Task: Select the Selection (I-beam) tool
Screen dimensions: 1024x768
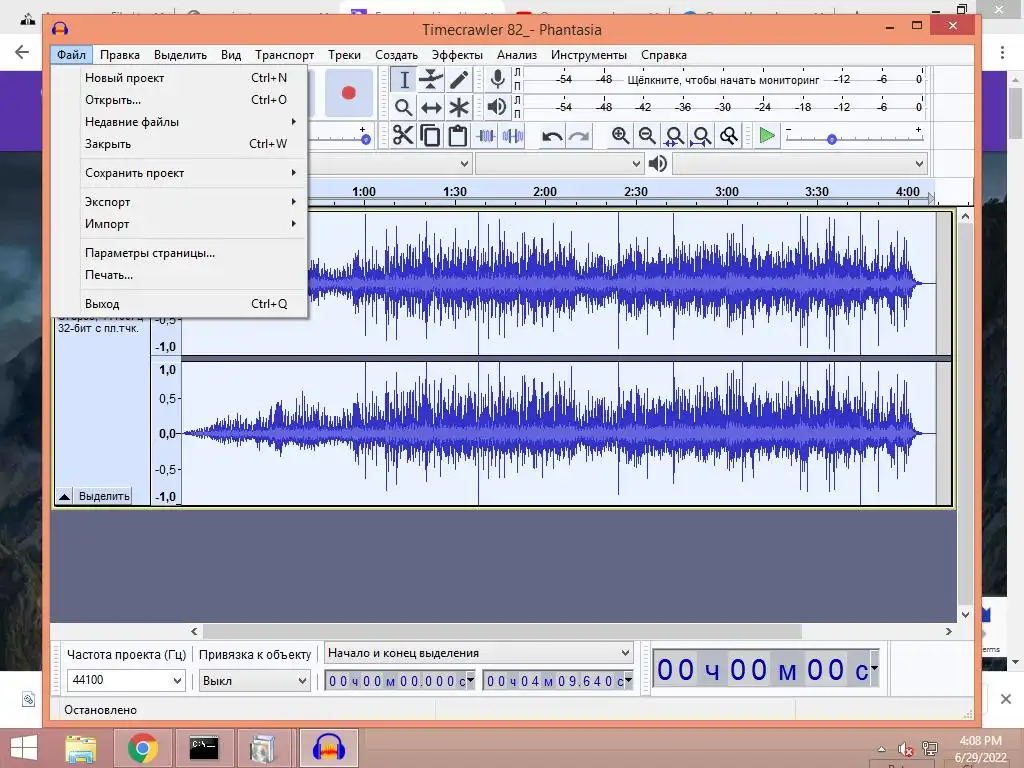Action: (404, 80)
